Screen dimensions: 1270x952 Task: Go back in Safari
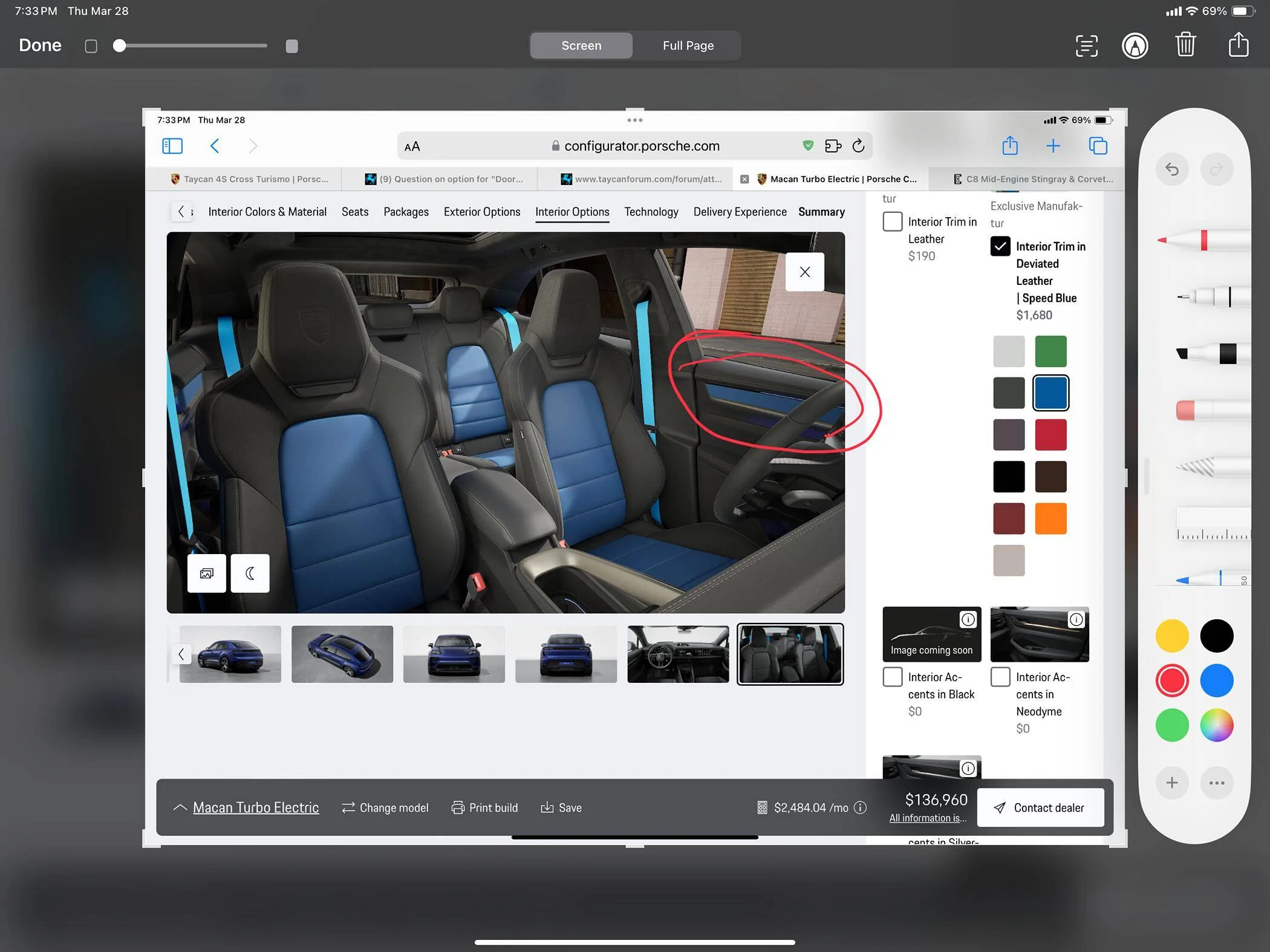(215, 146)
